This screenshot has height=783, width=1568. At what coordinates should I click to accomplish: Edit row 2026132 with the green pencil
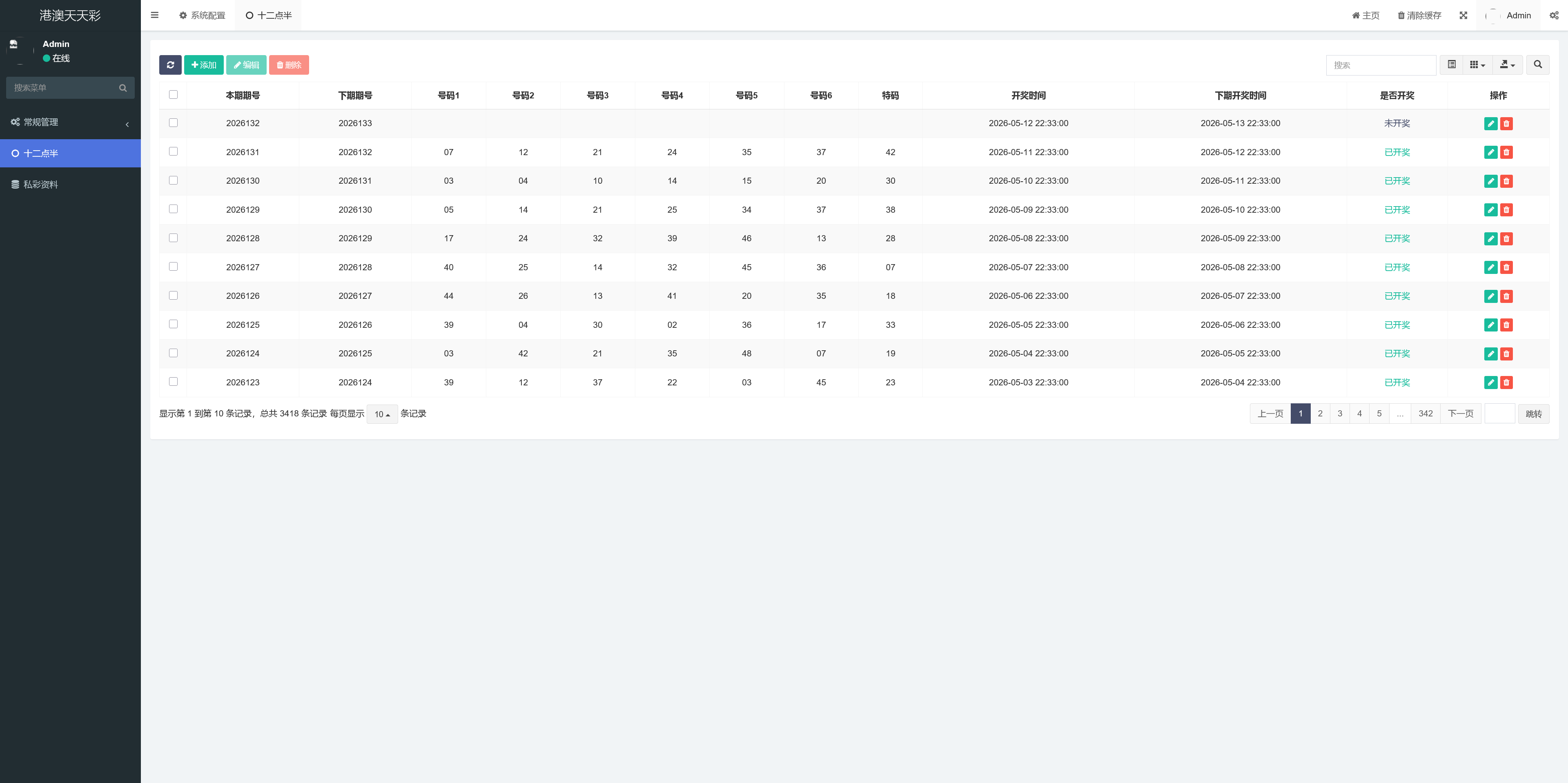[x=1491, y=124]
